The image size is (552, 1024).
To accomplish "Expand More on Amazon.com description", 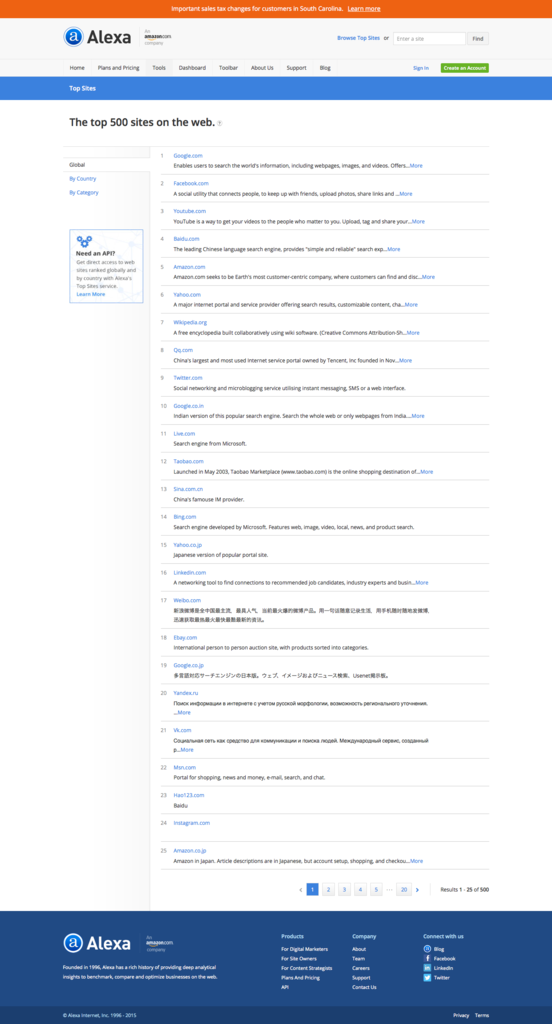I will pos(428,277).
